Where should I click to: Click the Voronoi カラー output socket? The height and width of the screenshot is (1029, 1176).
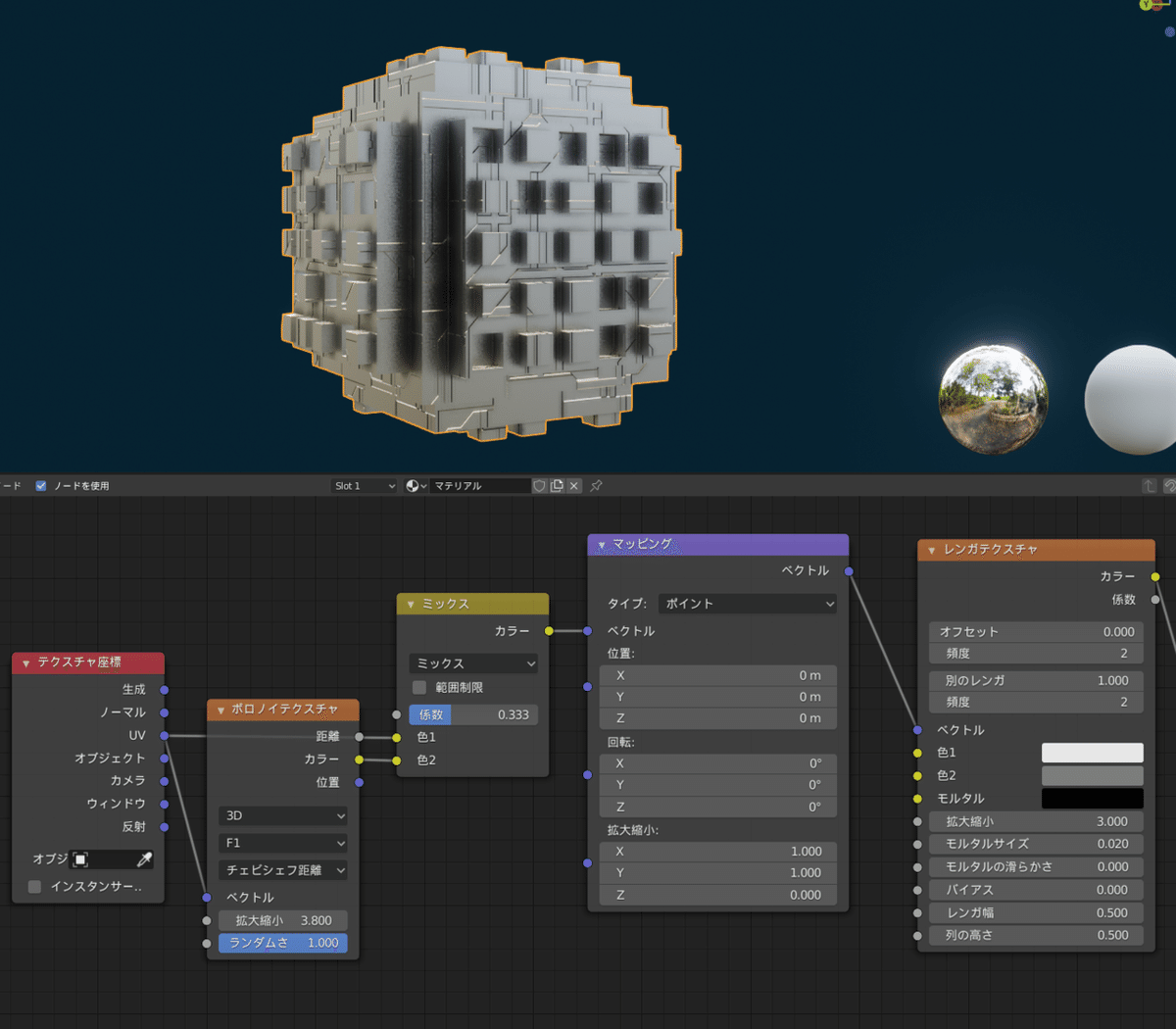coord(359,759)
